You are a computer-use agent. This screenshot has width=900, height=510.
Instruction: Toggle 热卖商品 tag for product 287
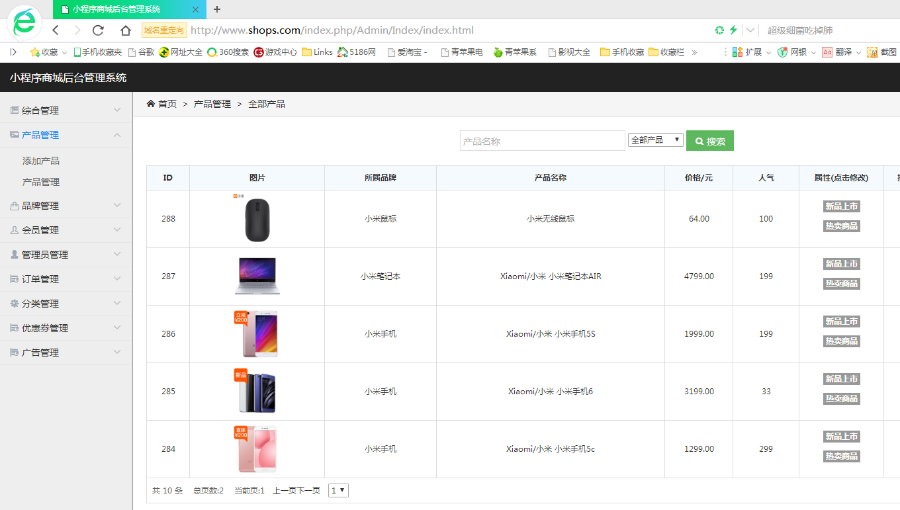pyautogui.click(x=841, y=284)
